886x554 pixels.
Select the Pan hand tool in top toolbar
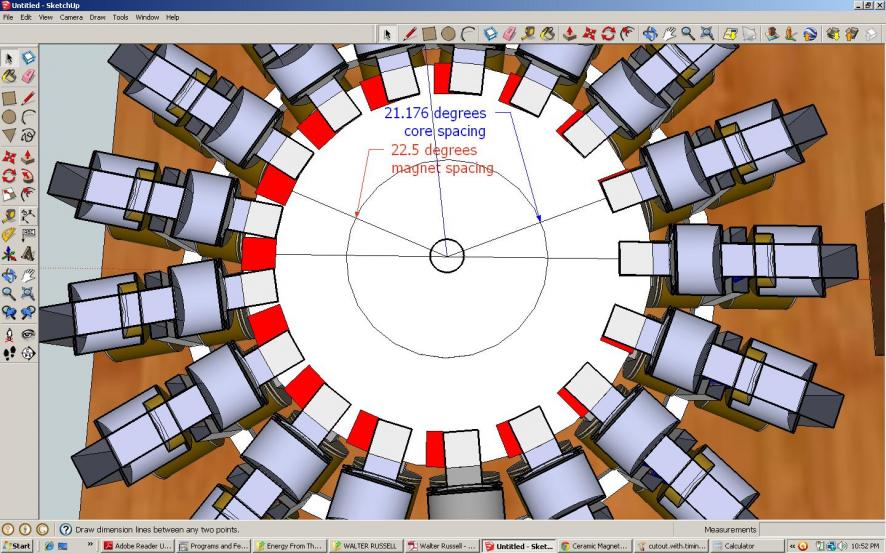click(x=669, y=34)
